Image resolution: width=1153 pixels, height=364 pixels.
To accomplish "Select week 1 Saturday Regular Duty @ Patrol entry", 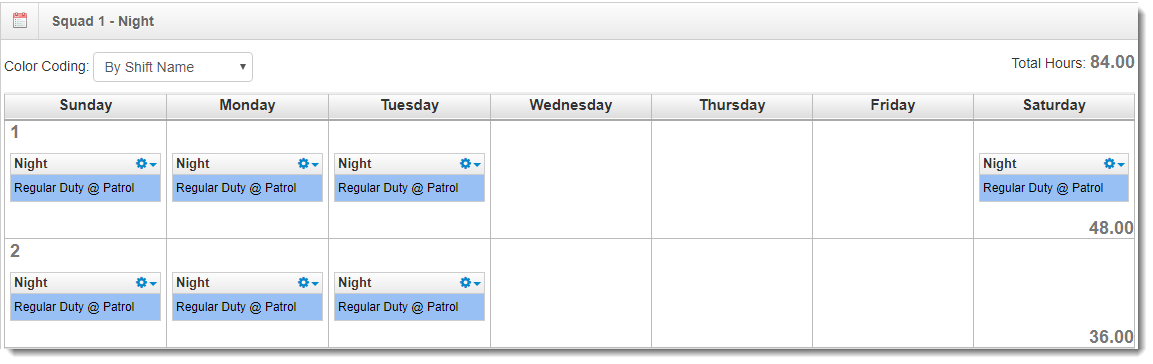I will click(1054, 188).
